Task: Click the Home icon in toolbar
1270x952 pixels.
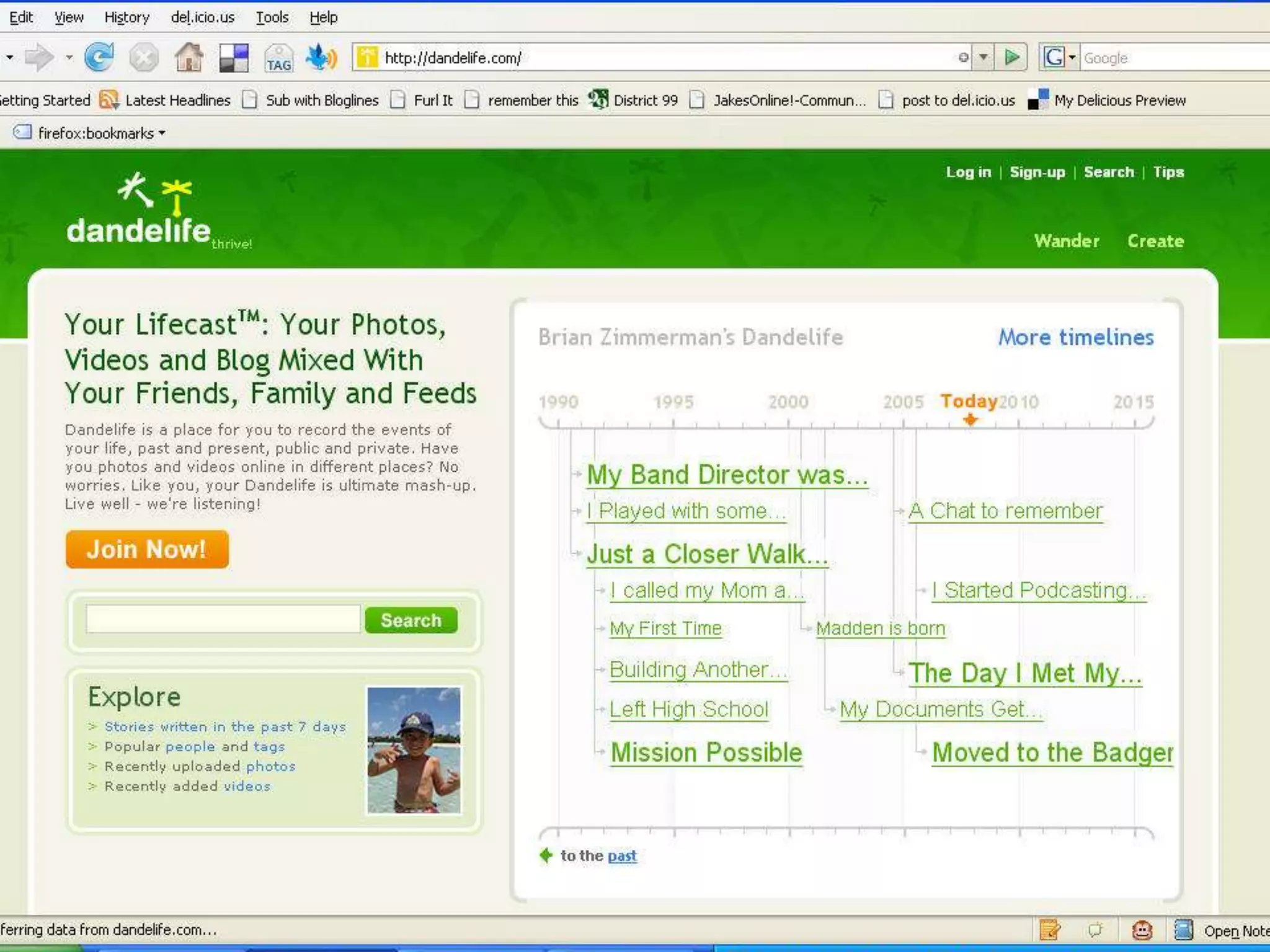Action: pos(189,58)
